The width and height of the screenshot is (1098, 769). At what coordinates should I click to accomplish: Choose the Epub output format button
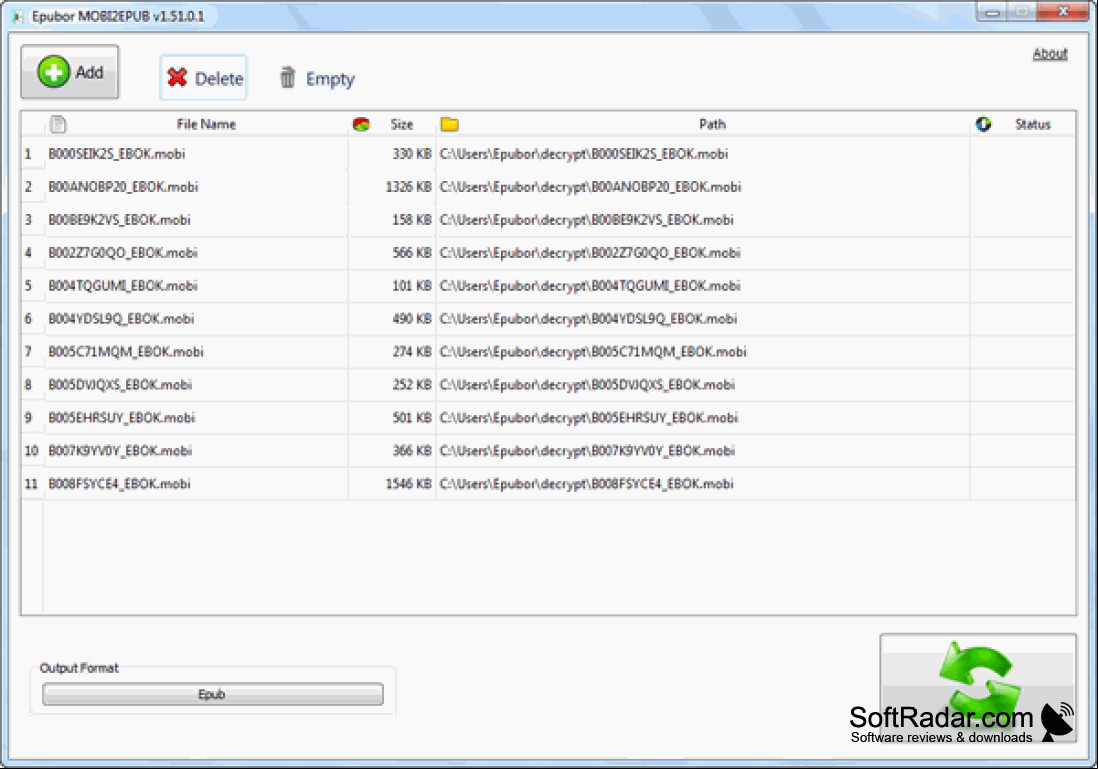pos(213,694)
